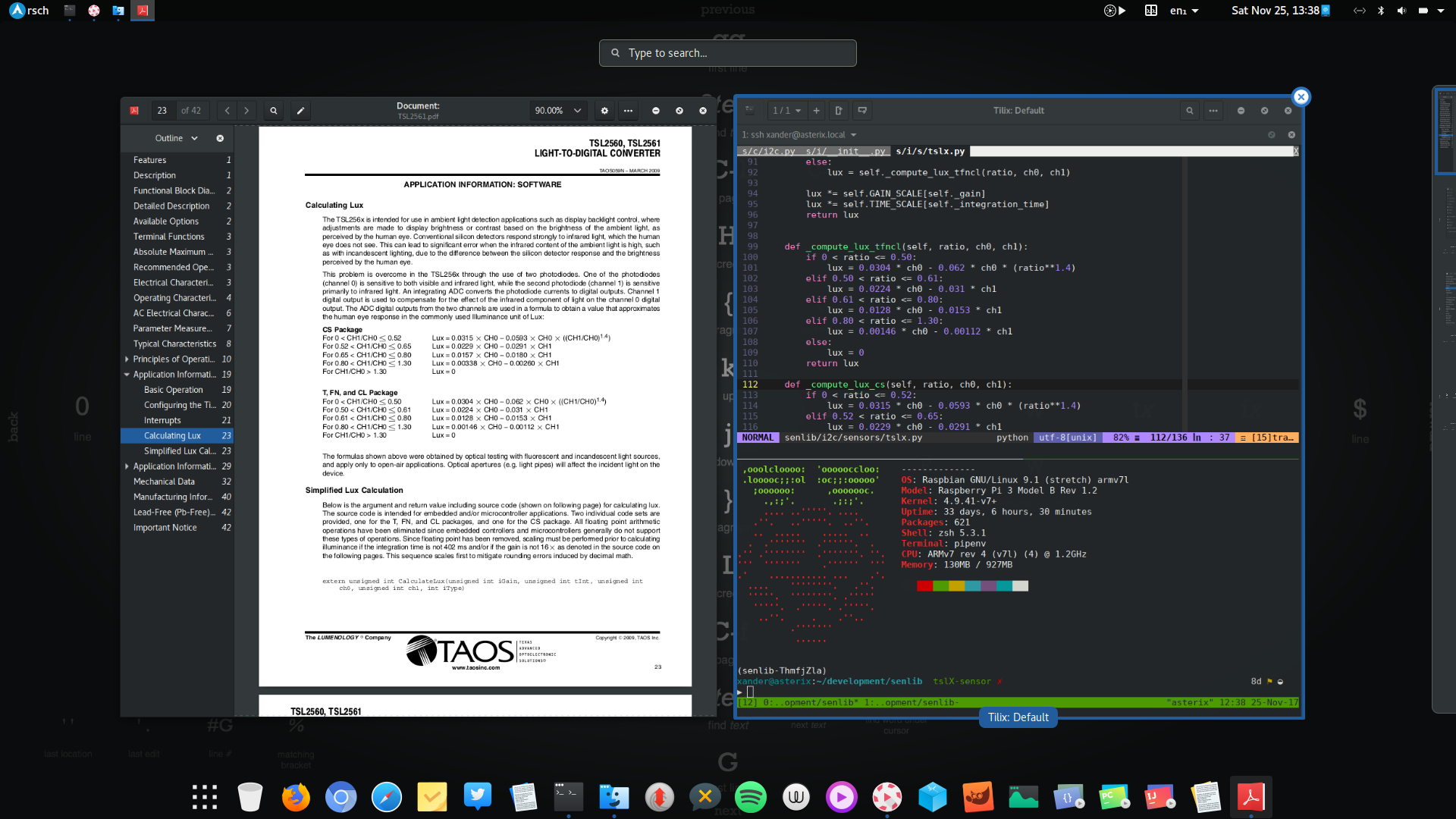Screen dimensions: 1456x819
Task: Go to next PDF page arrow
Action: [246, 111]
